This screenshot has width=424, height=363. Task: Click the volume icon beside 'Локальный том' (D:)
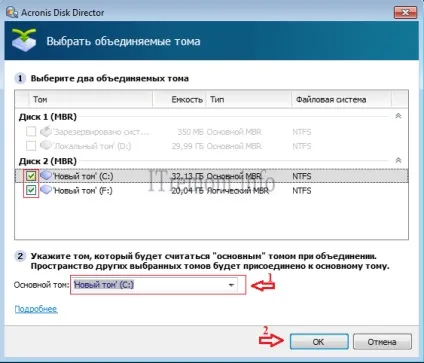(46, 145)
